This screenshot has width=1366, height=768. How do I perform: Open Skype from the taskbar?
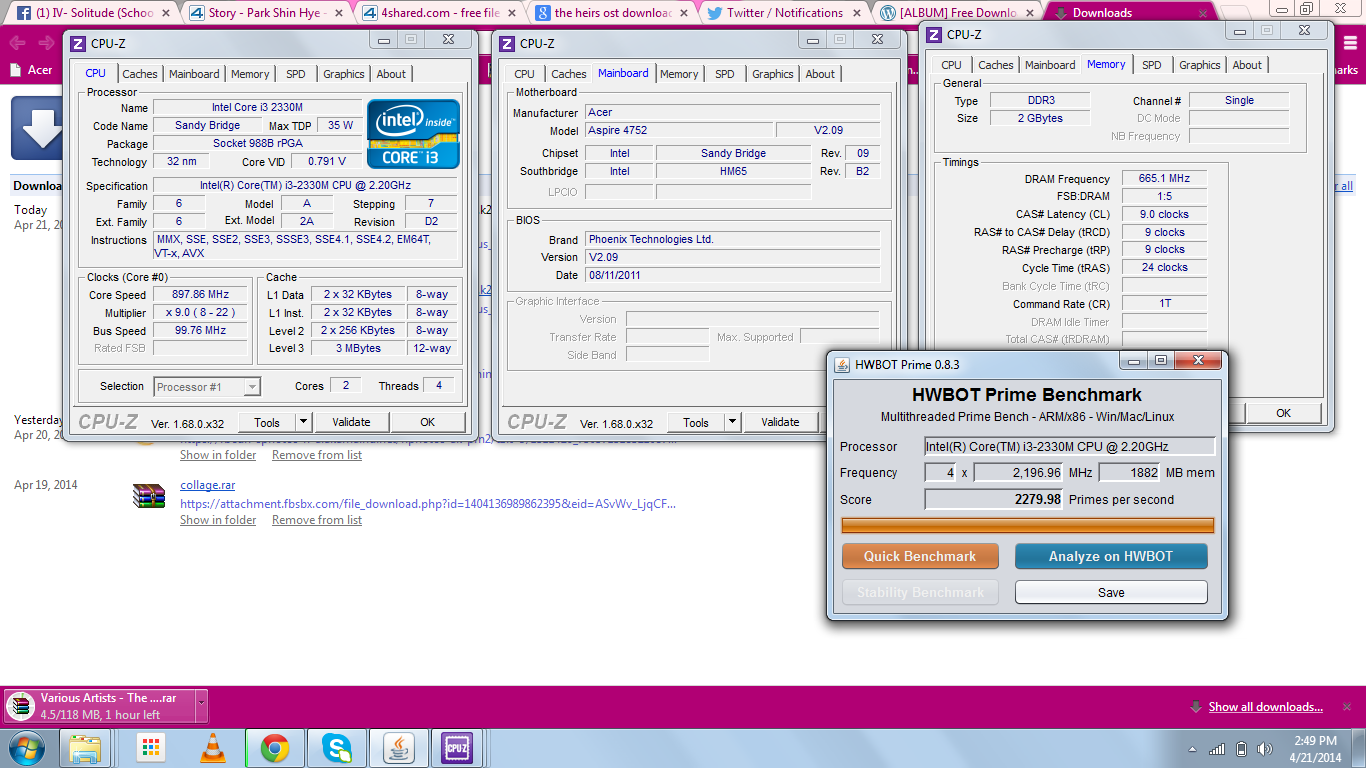click(x=337, y=748)
